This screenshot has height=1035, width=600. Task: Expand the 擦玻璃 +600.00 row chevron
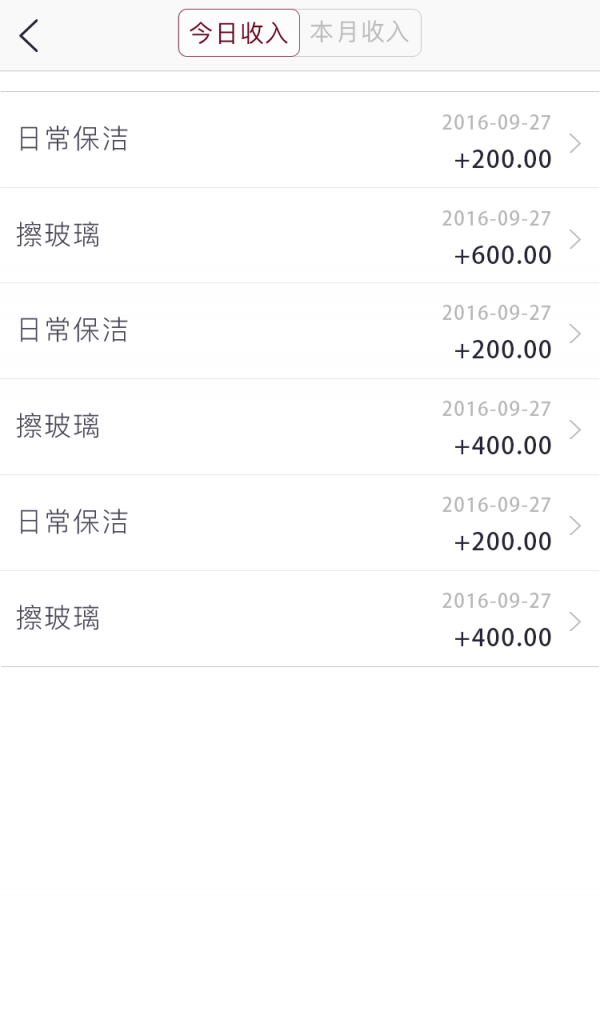click(574, 238)
